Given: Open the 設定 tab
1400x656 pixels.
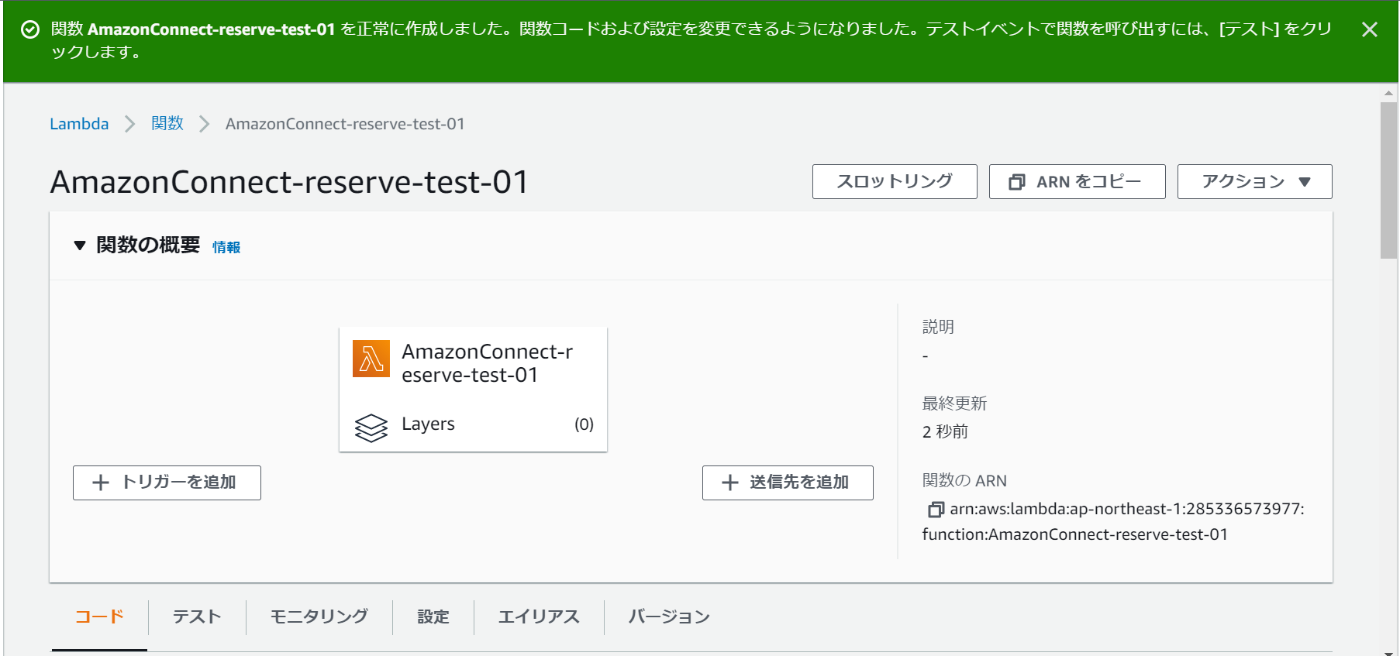Looking at the screenshot, I should click(x=433, y=616).
